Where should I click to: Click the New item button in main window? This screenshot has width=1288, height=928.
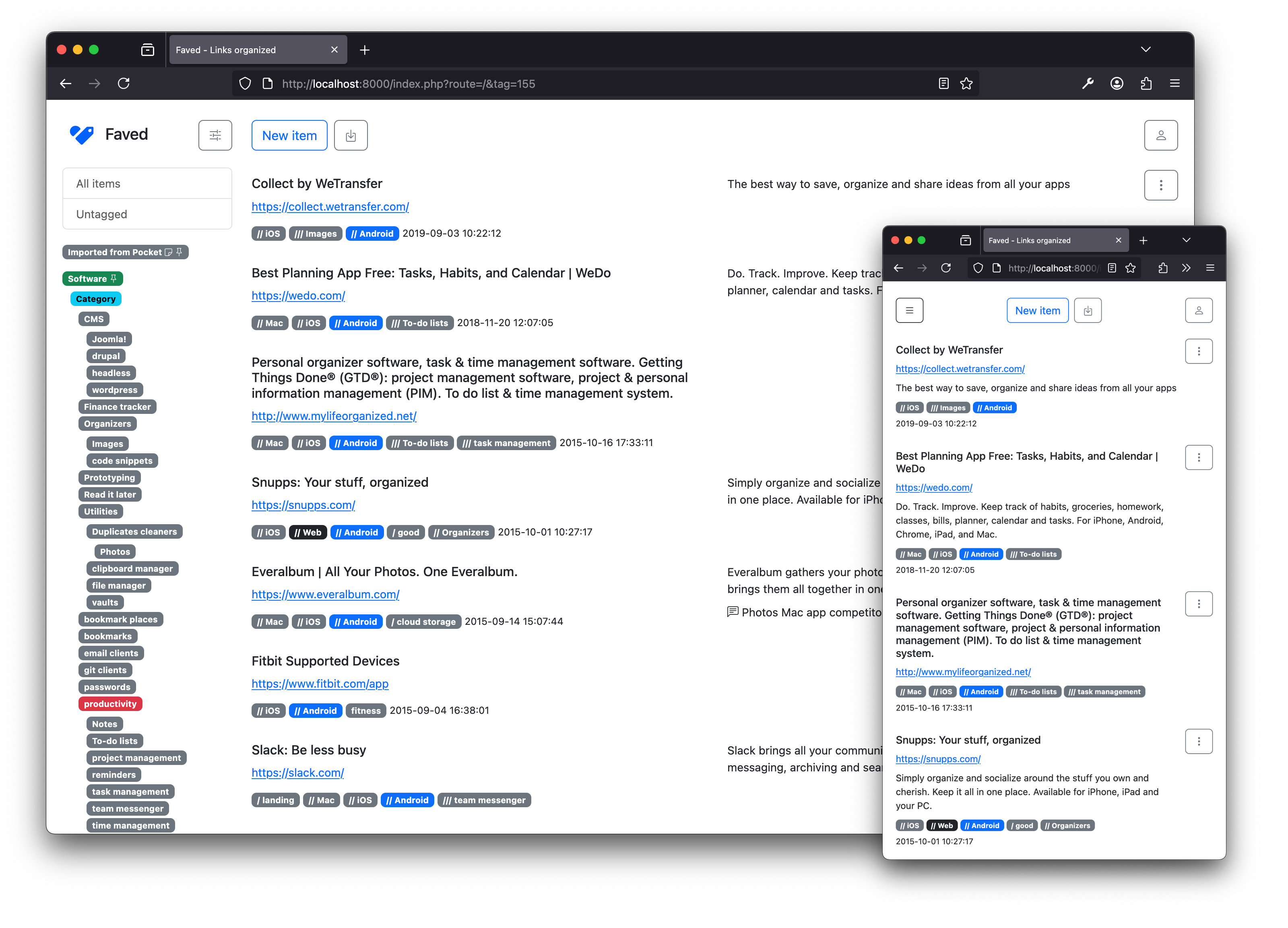(x=289, y=135)
